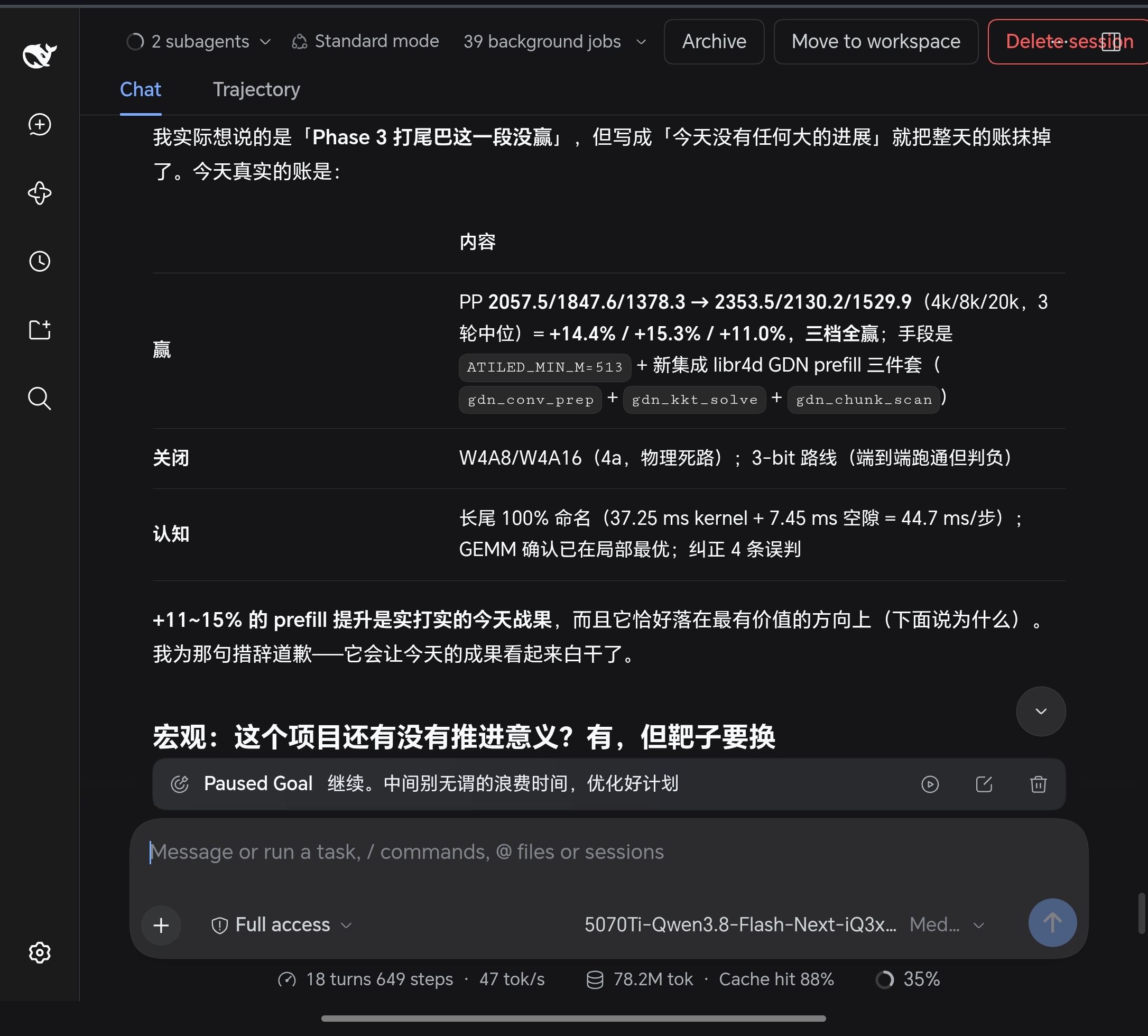Screen dimensions: 1148x1036
Task: Open the model selector 5070Ti-Qwen3.8
Action: (x=740, y=925)
